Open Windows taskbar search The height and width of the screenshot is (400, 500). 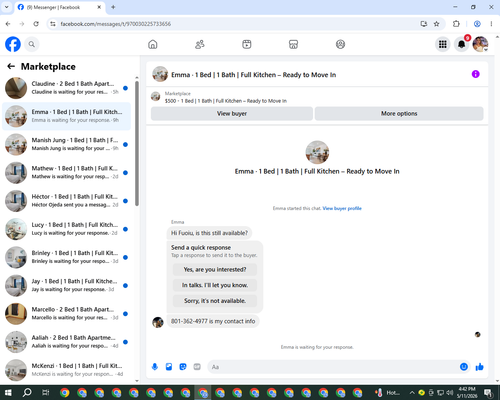point(27,393)
